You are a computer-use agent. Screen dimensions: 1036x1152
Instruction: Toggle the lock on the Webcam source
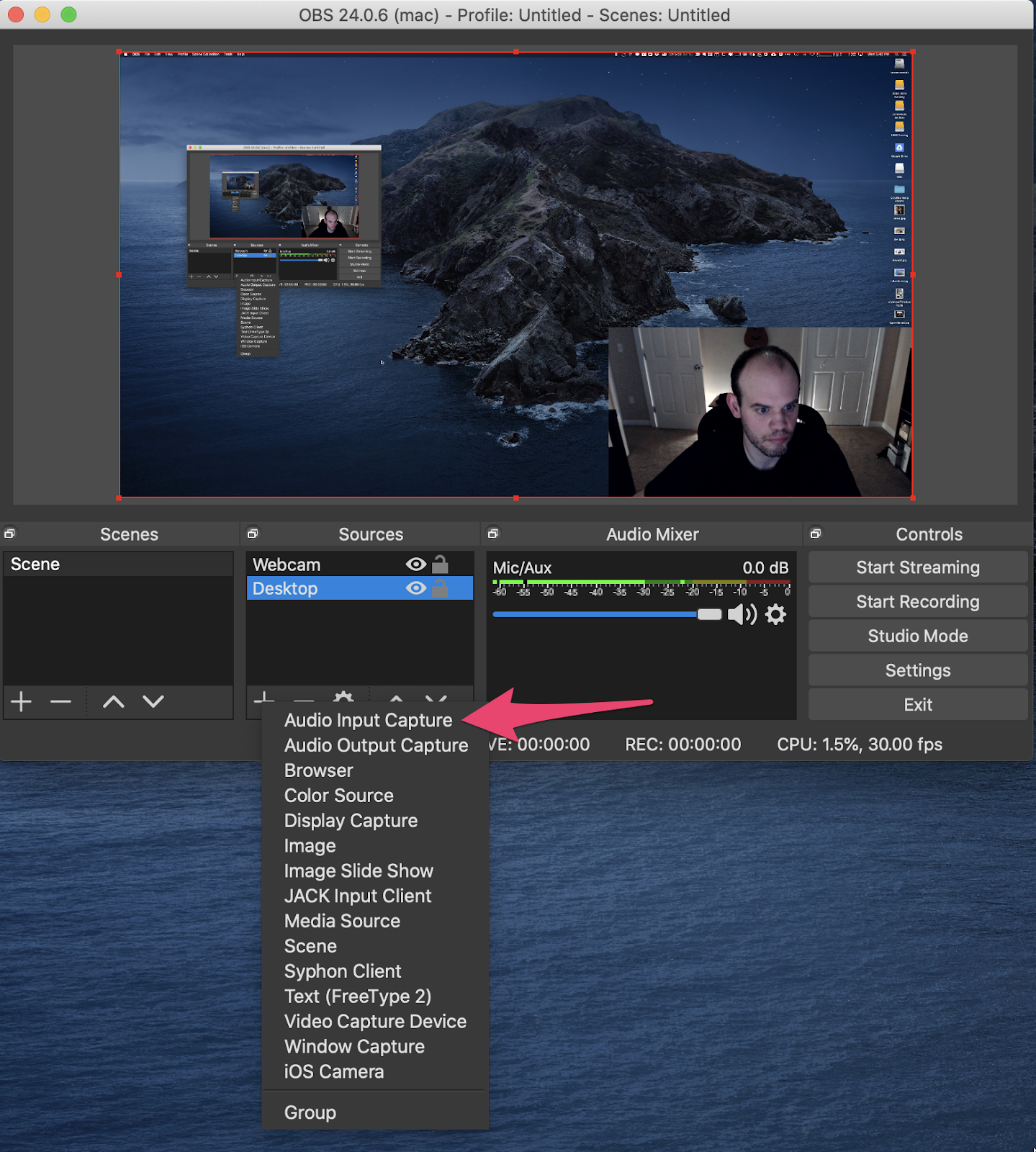point(441,564)
